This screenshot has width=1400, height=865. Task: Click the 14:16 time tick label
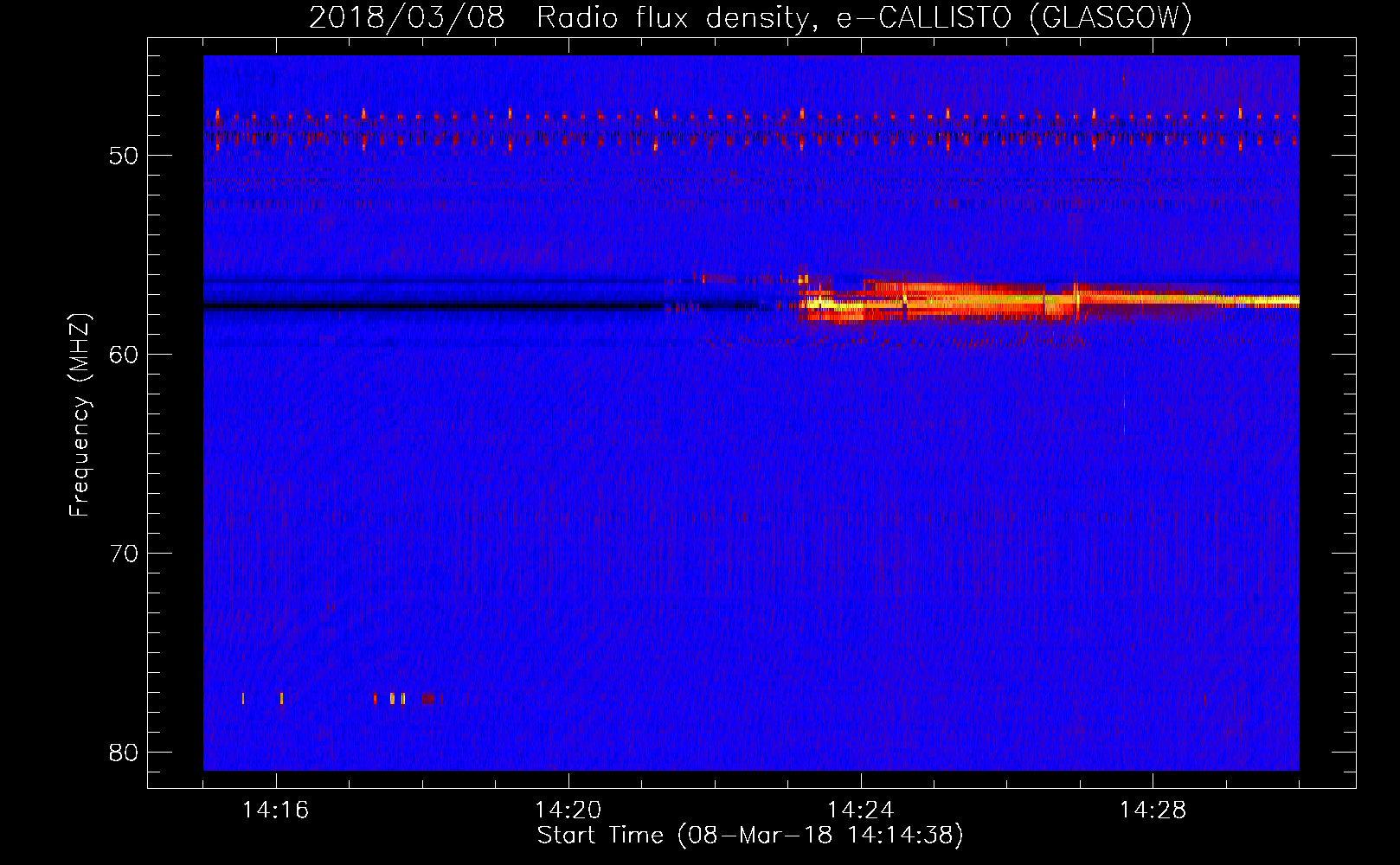pos(276,811)
